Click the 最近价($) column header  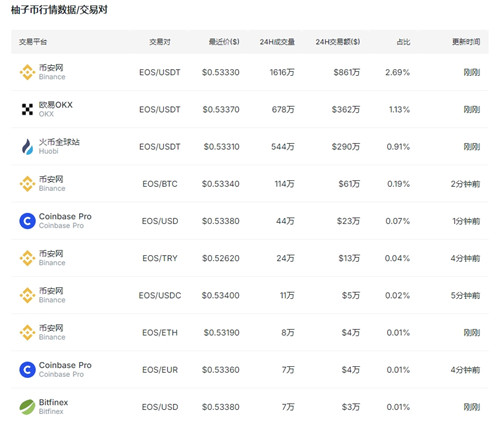click(224, 42)
